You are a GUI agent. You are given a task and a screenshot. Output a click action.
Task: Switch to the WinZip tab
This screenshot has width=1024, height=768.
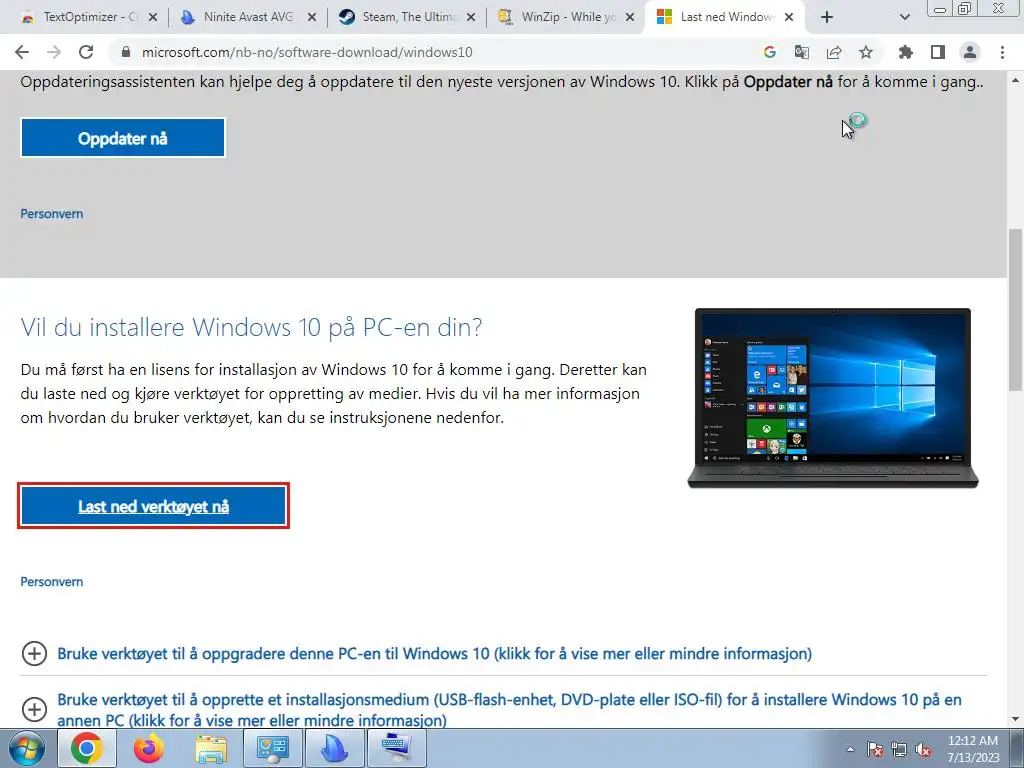point(566,17)
